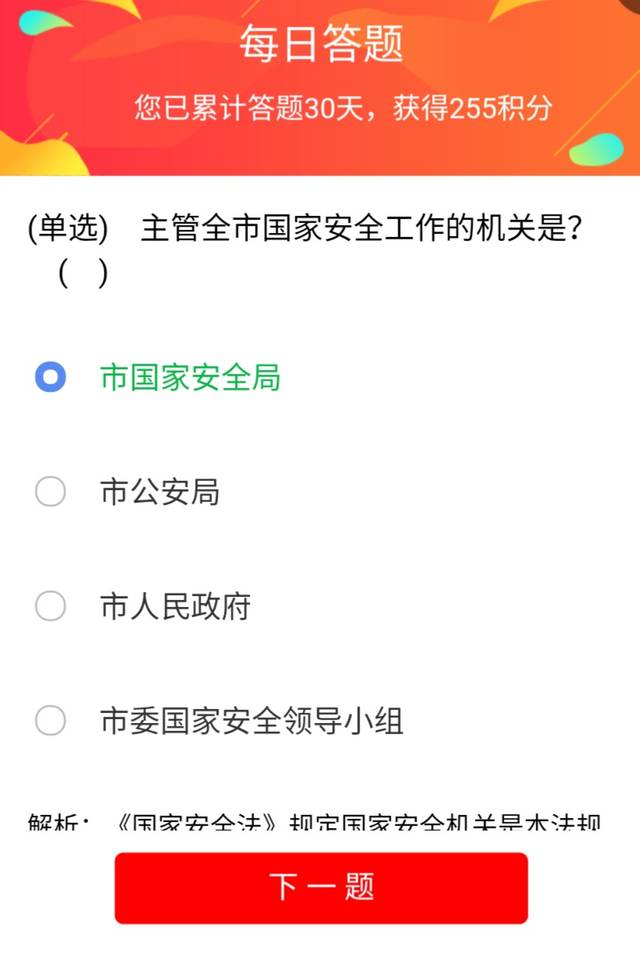Select the 市国家安全局 radio button
The width and height of the screenshot is (640, 973).
tap(50, 377)
